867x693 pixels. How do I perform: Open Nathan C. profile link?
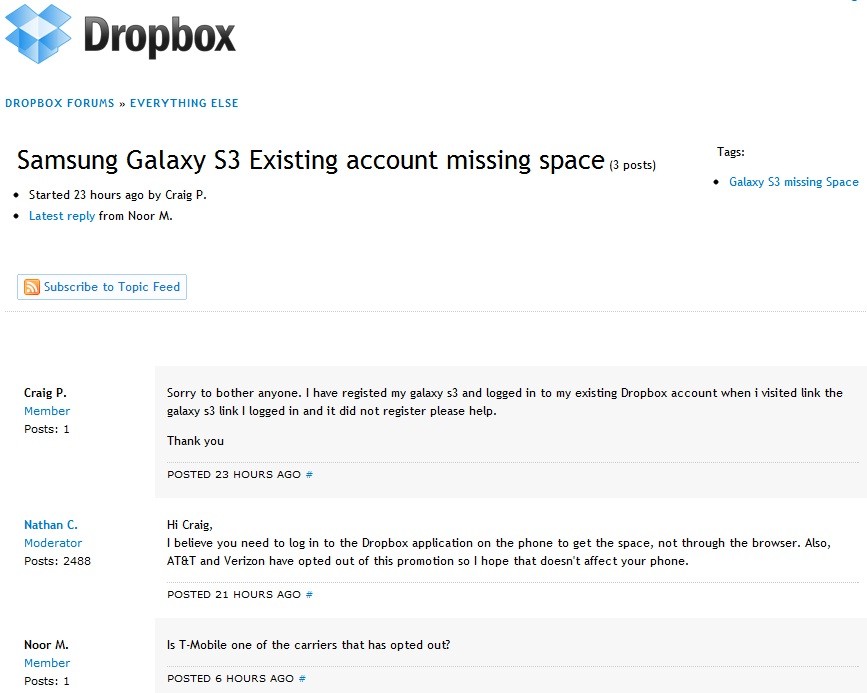pos(51,525)
